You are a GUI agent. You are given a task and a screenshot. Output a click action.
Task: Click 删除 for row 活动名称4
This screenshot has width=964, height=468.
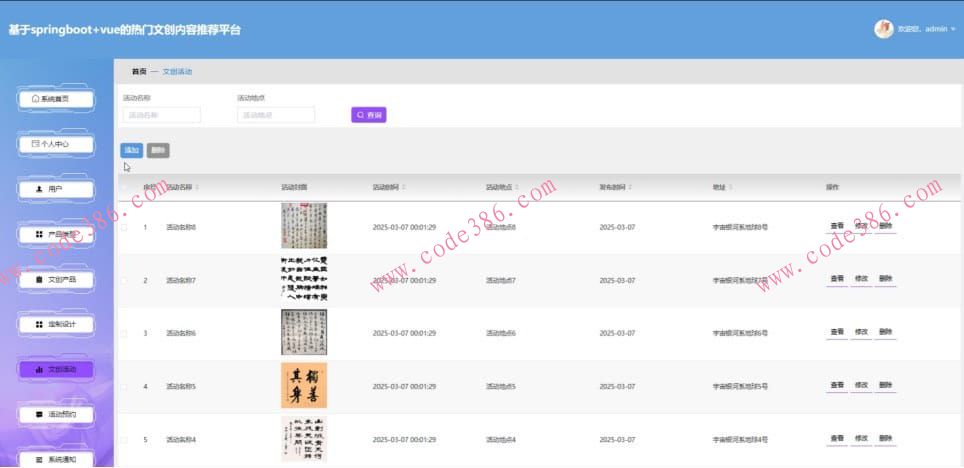(885, 438)
